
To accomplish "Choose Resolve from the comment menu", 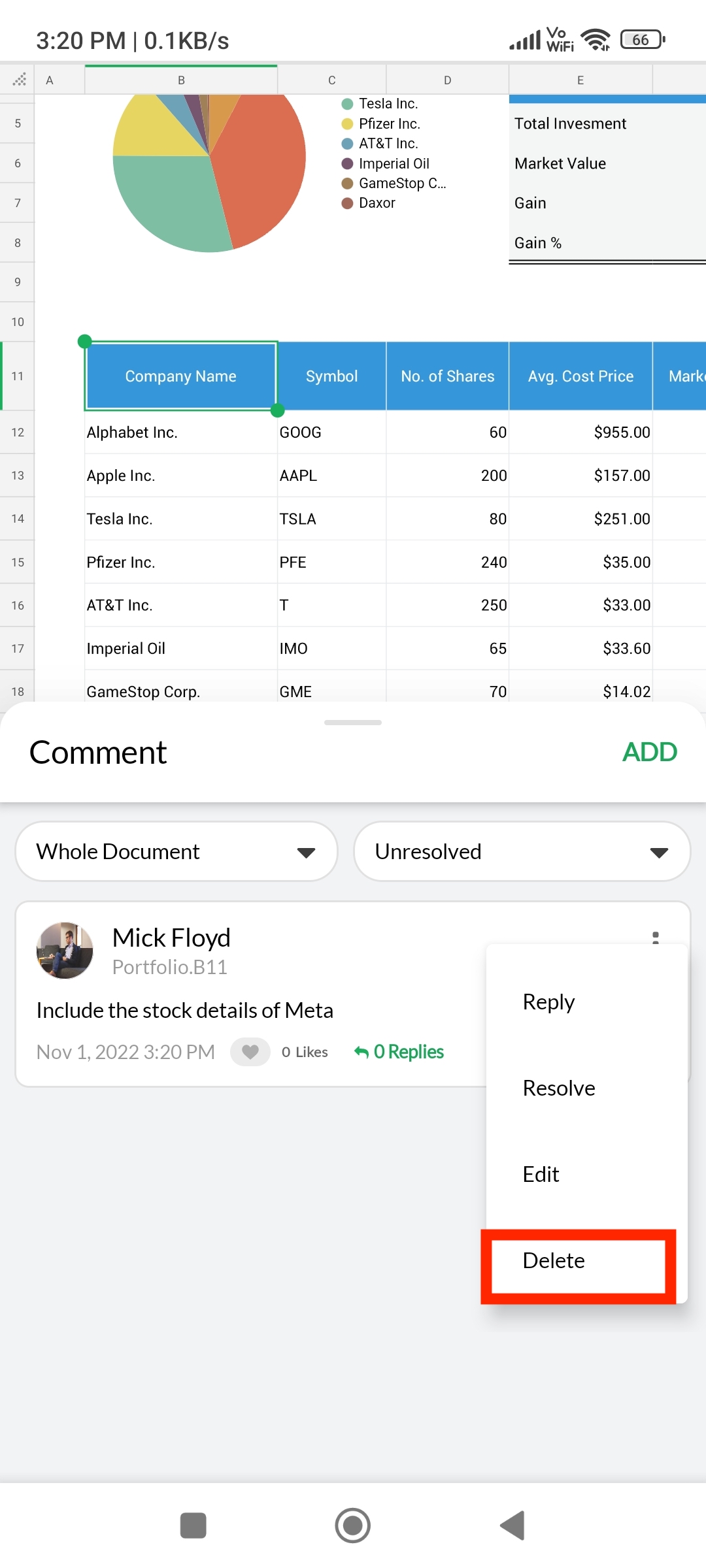I will [x=559, y=1088].
